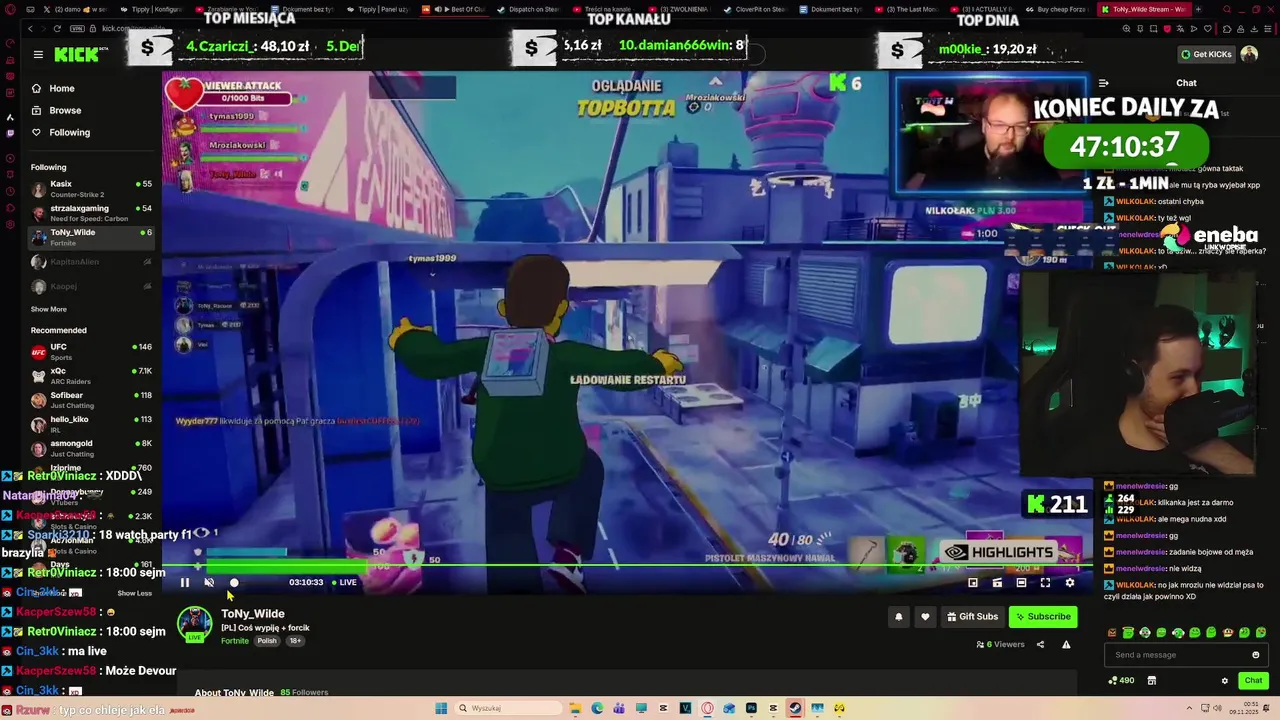This screenshot has height=720, width=1280.
Task: Open Steam from the taskbar
Action: [795, 708]
